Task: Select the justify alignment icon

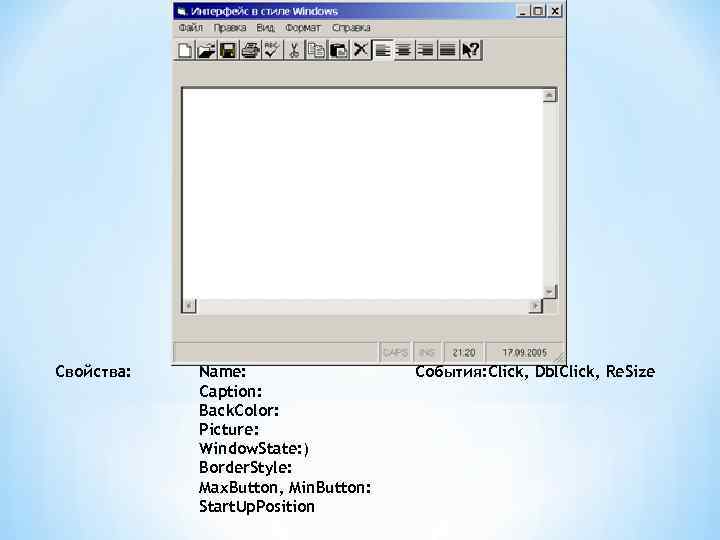Action: pos(448,50)
